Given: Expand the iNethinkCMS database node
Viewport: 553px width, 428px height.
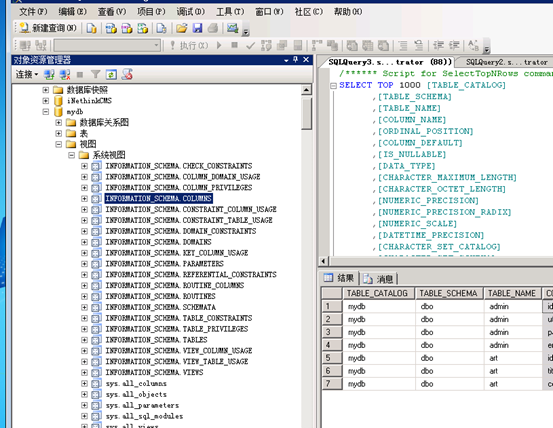Looking at the screenshot, I should point(45,101).
